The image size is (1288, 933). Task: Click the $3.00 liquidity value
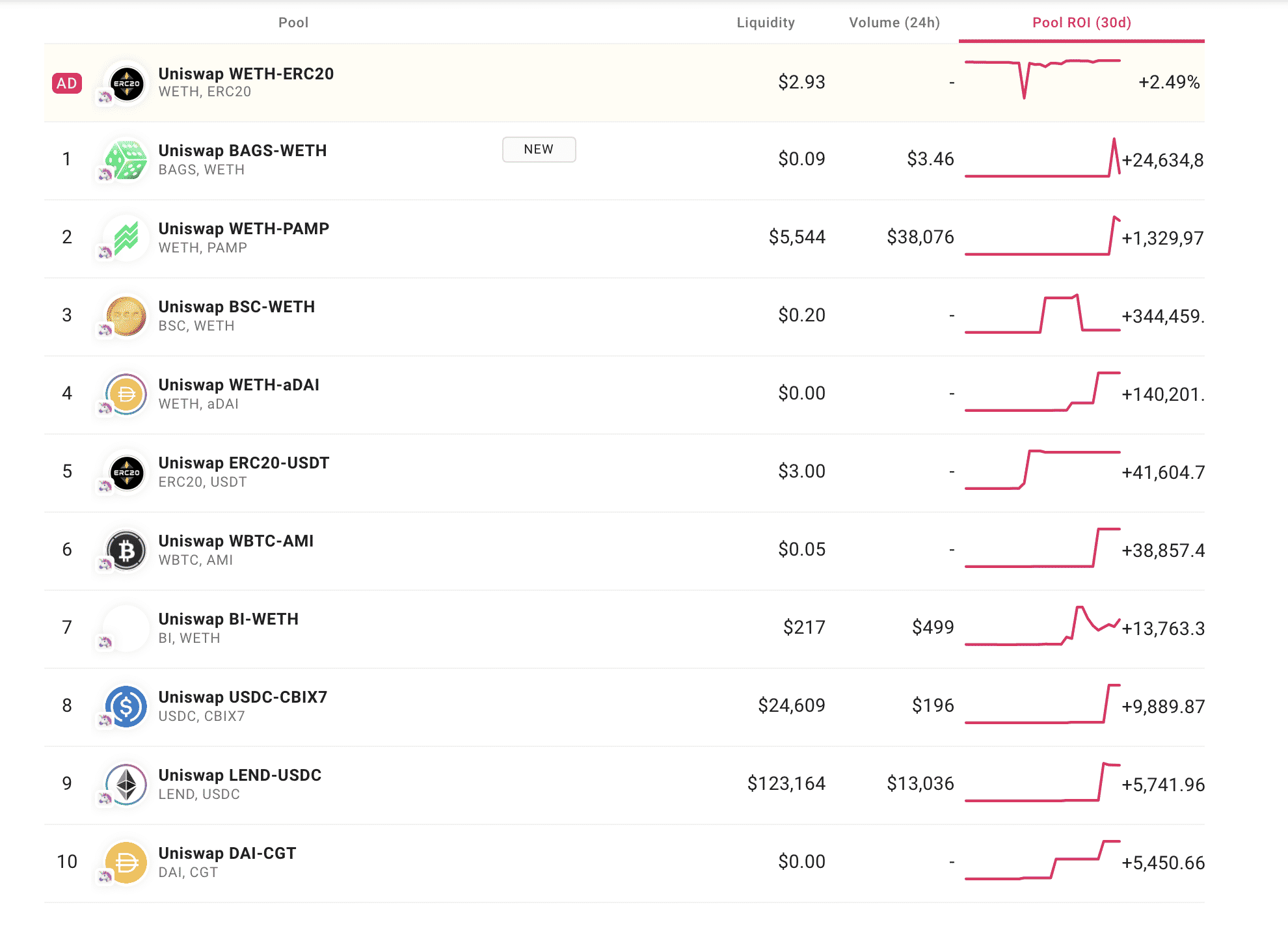tap(801, 471)
